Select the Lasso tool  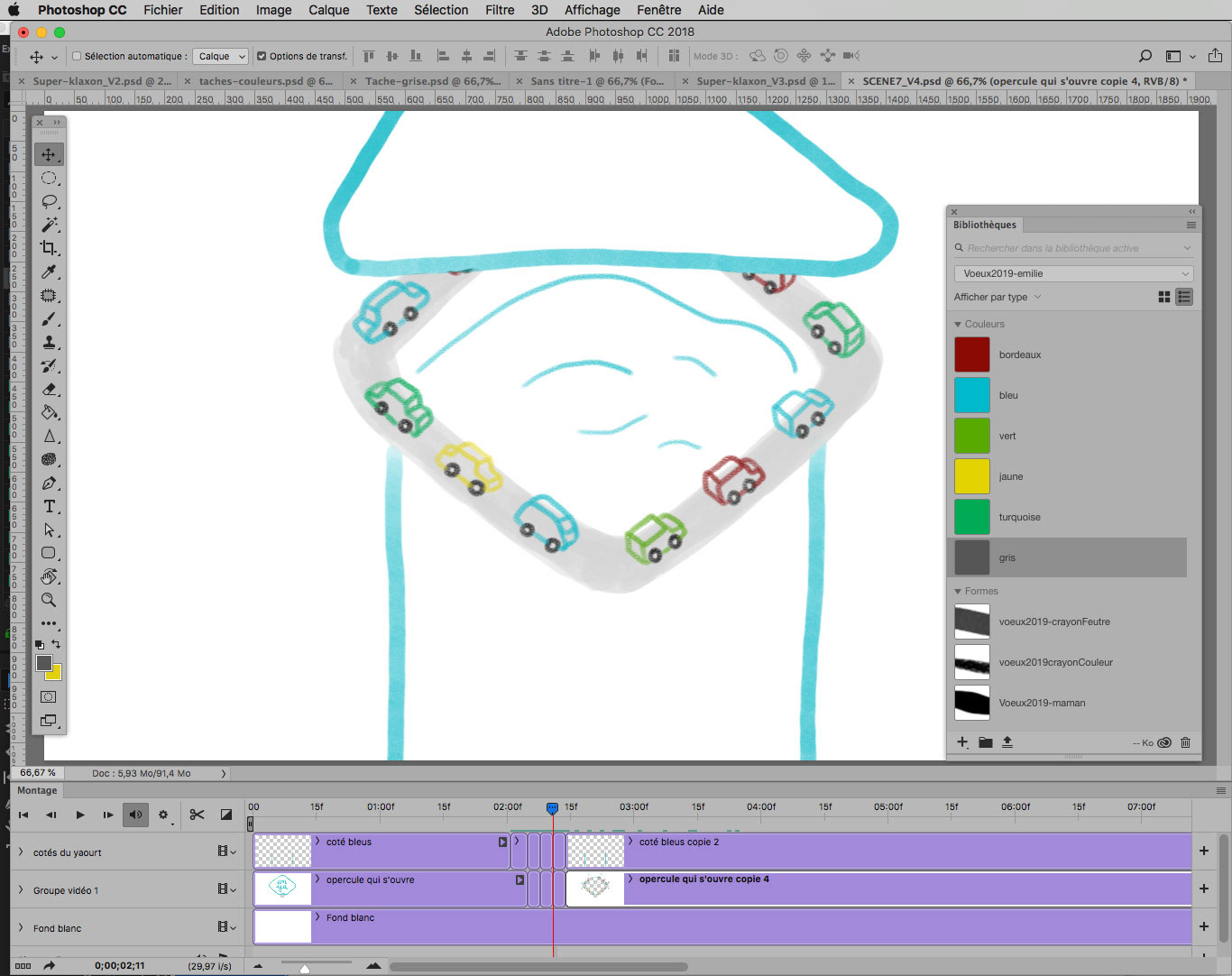click(x=49, y=201)
